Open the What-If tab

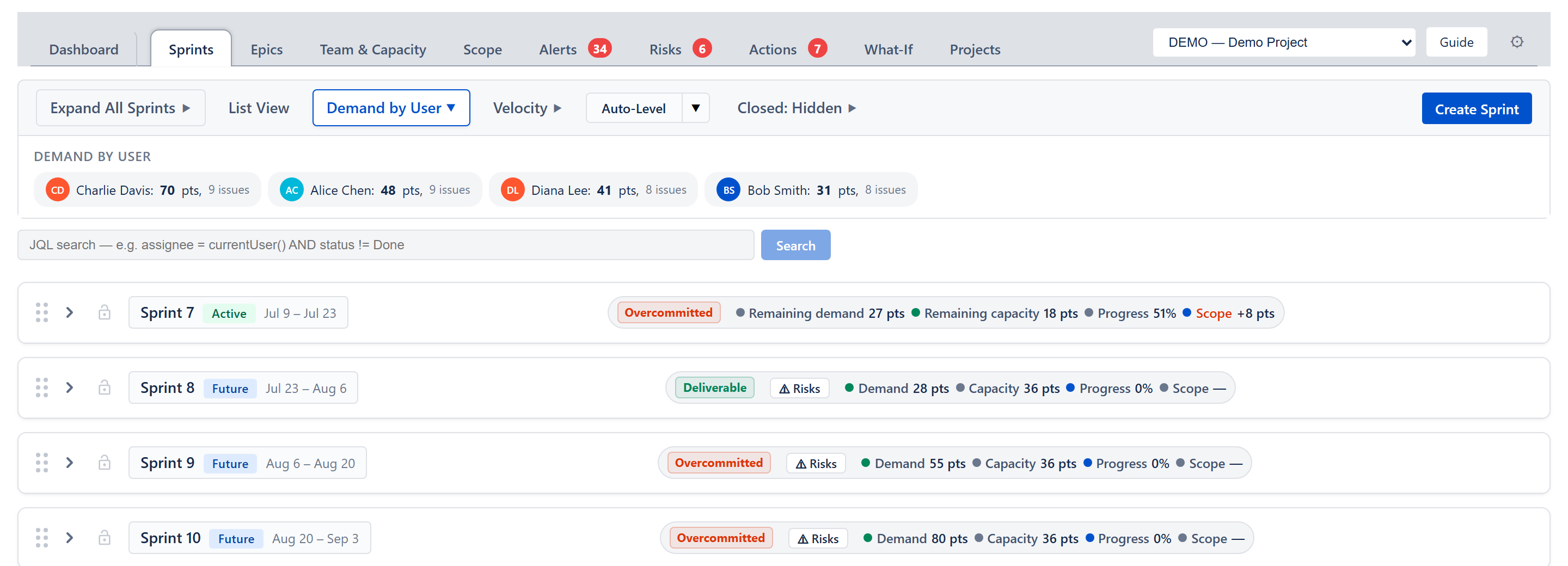888,50
